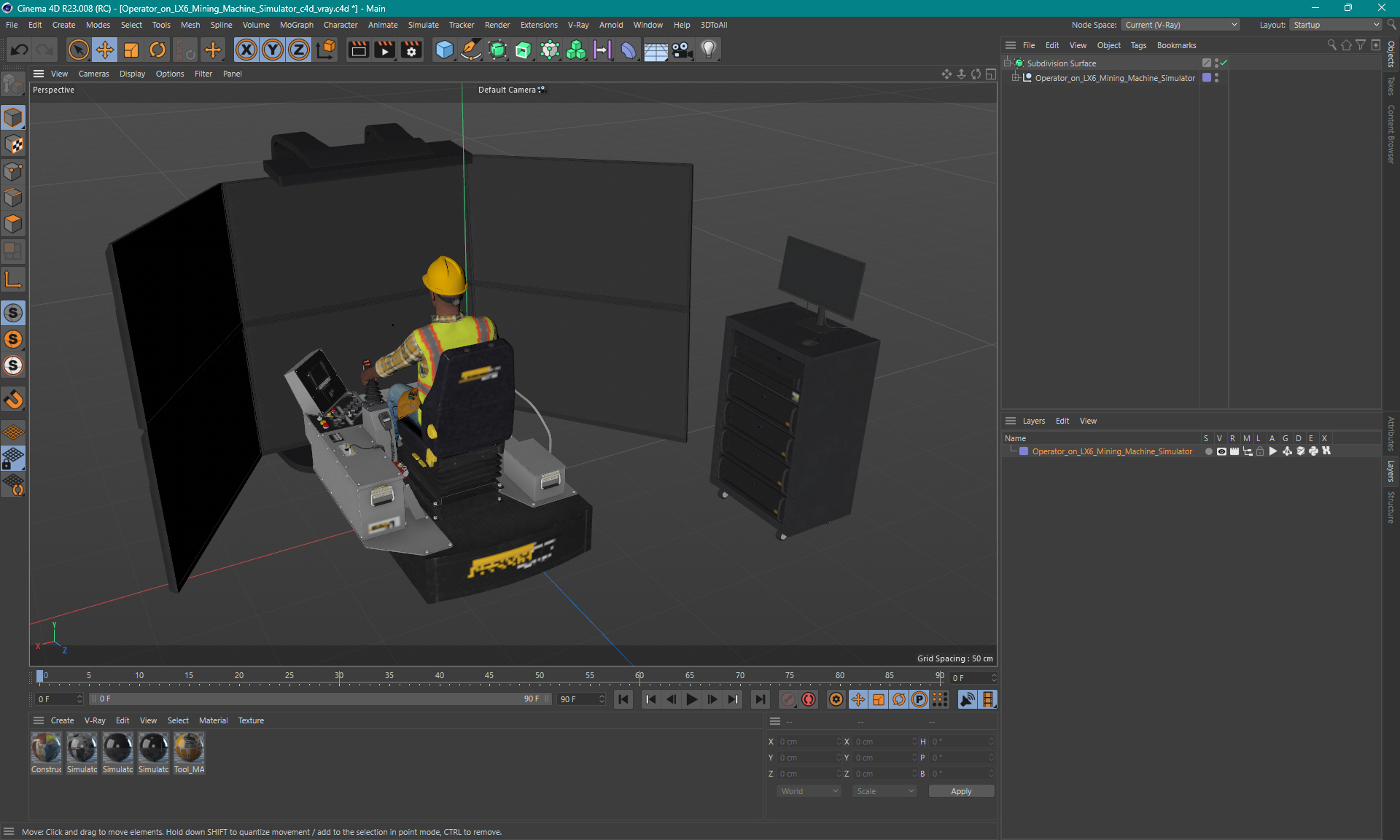Click the Spline Pen tool icon
The image size is (1400, 840).
471,50
